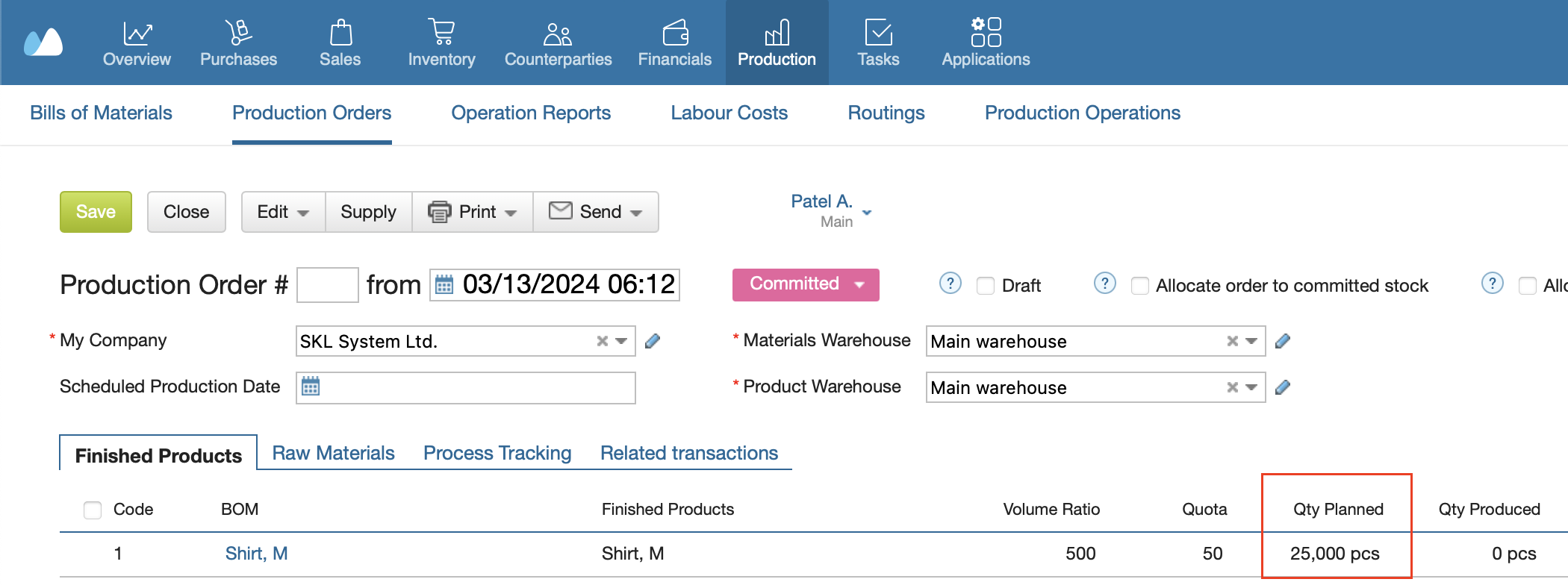The height and width of the screenshot is (585, 1568).
Task: Go to Financials section
Action: [674, 43]
